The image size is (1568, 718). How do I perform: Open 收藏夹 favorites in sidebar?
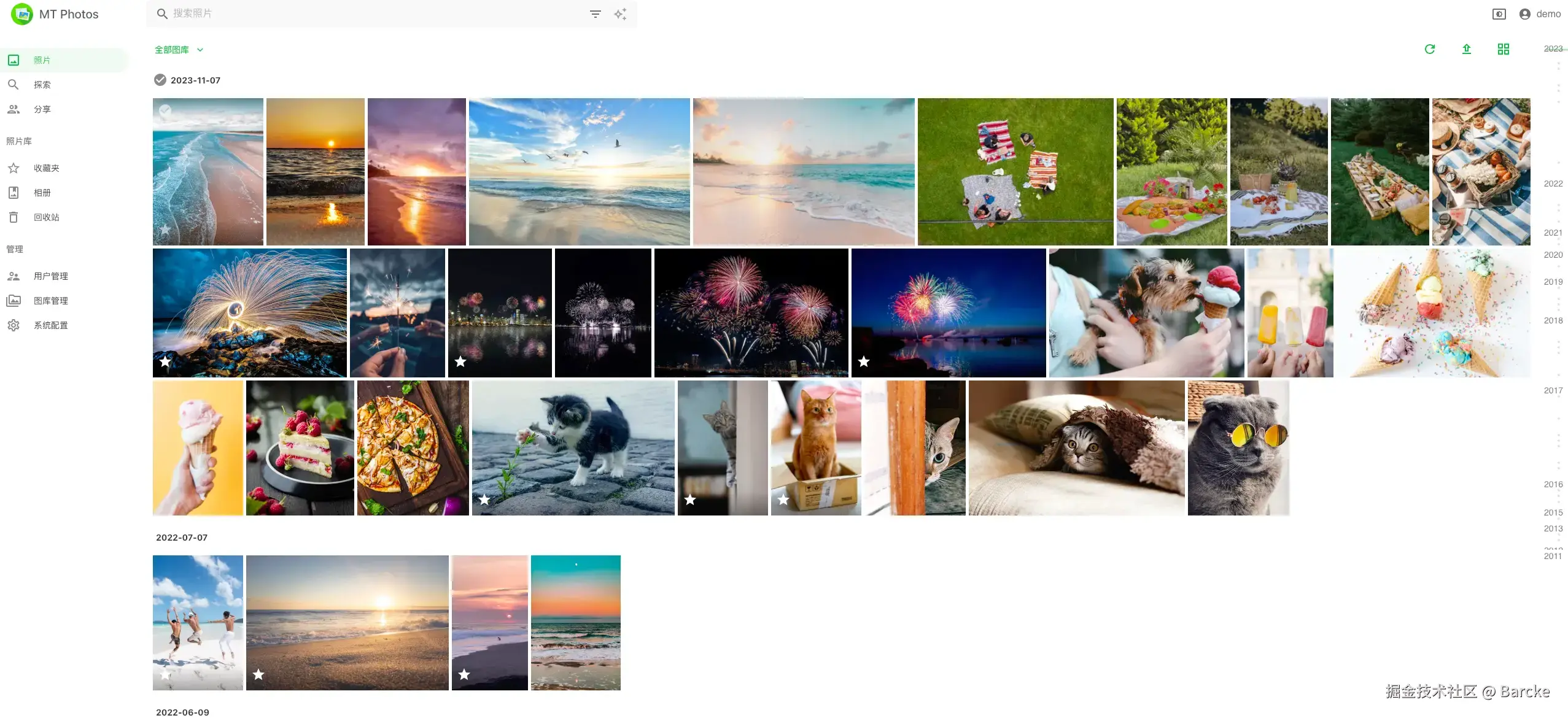tap(46, 168)
